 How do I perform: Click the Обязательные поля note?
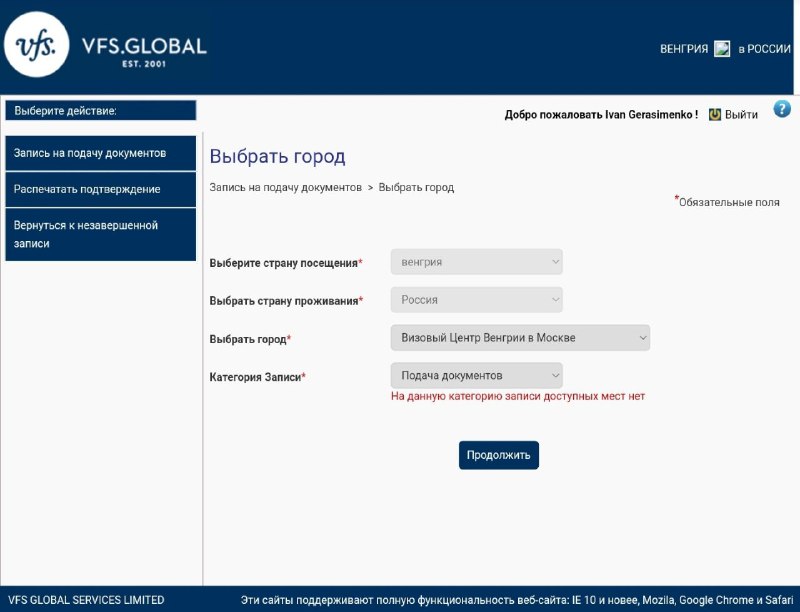point(727,201)
